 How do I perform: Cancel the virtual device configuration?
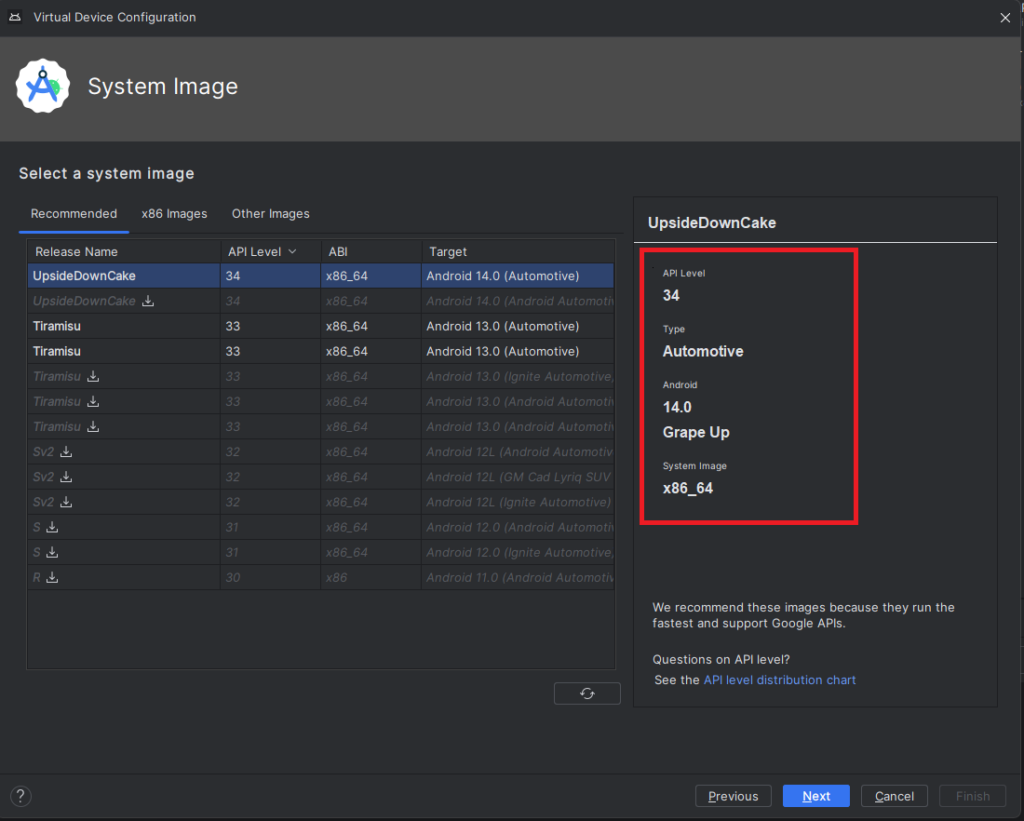(894, 796)
